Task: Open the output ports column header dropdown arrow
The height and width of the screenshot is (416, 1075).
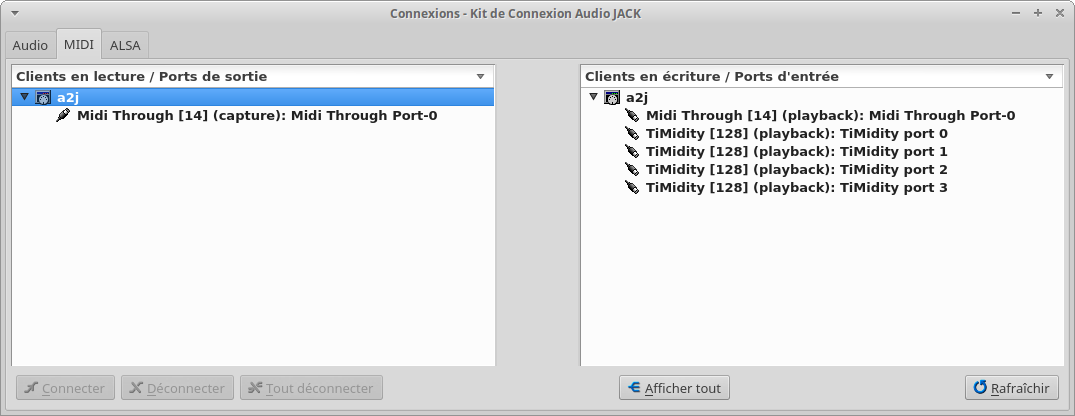Action: [x=481, y=76]
